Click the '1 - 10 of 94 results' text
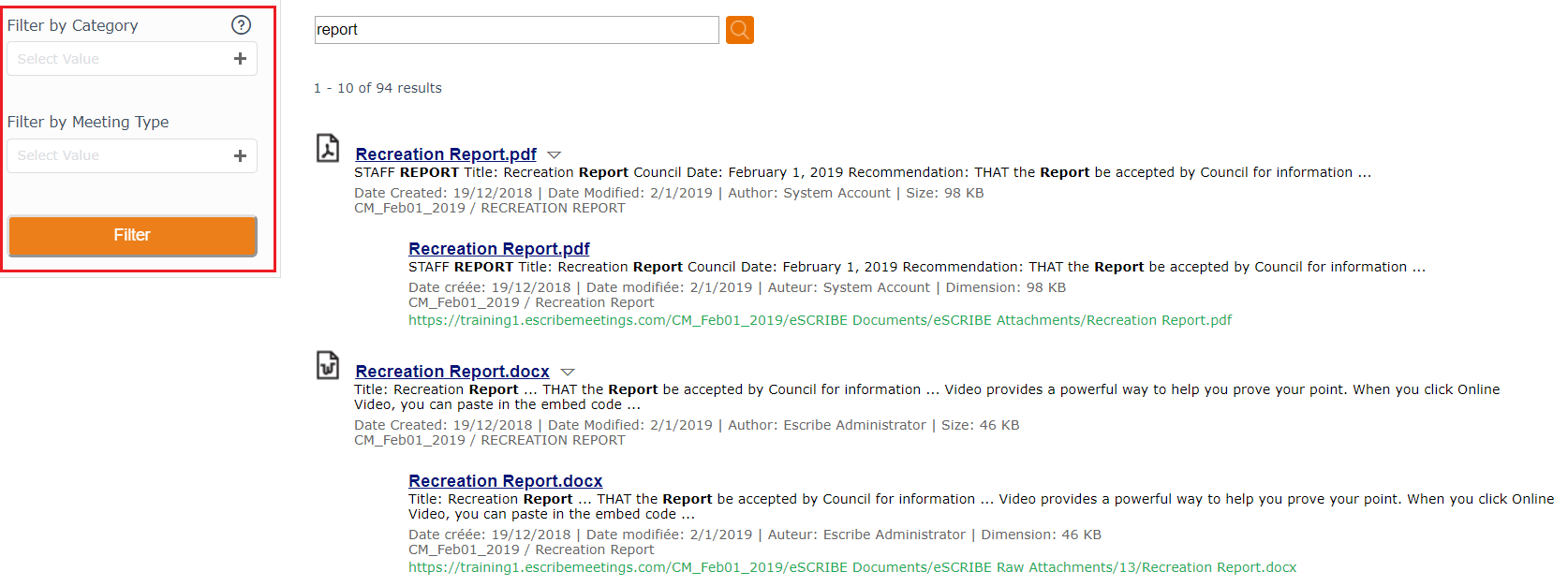The image size is (1568, 586). (x=377, y=88)
